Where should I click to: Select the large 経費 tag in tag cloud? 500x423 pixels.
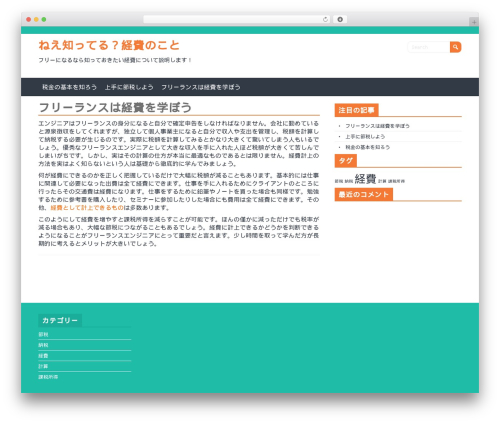coord(365,179)
